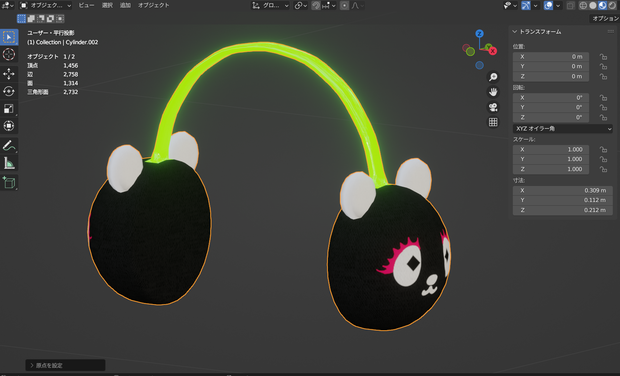Switch to solid viewport shading
This screenshot has width=620, height=376.
(593, 6)
